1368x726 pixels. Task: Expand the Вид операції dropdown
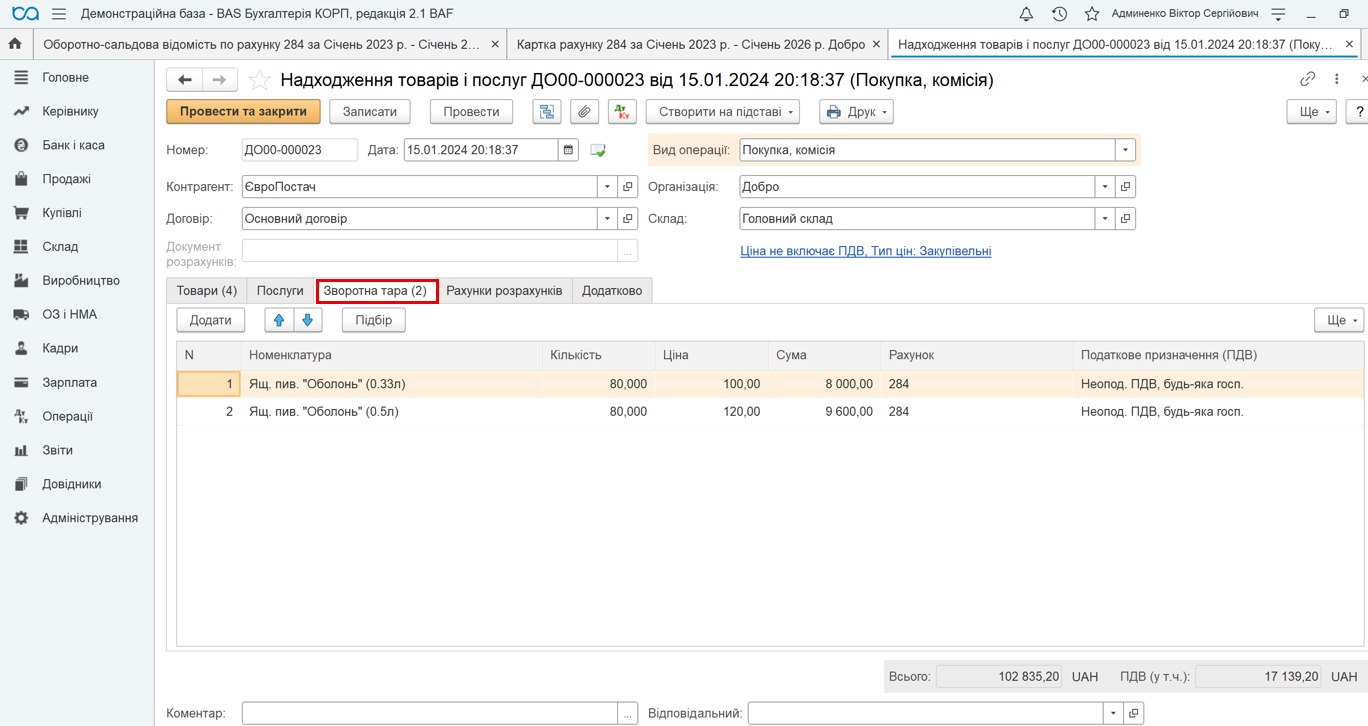(1125, 150)
